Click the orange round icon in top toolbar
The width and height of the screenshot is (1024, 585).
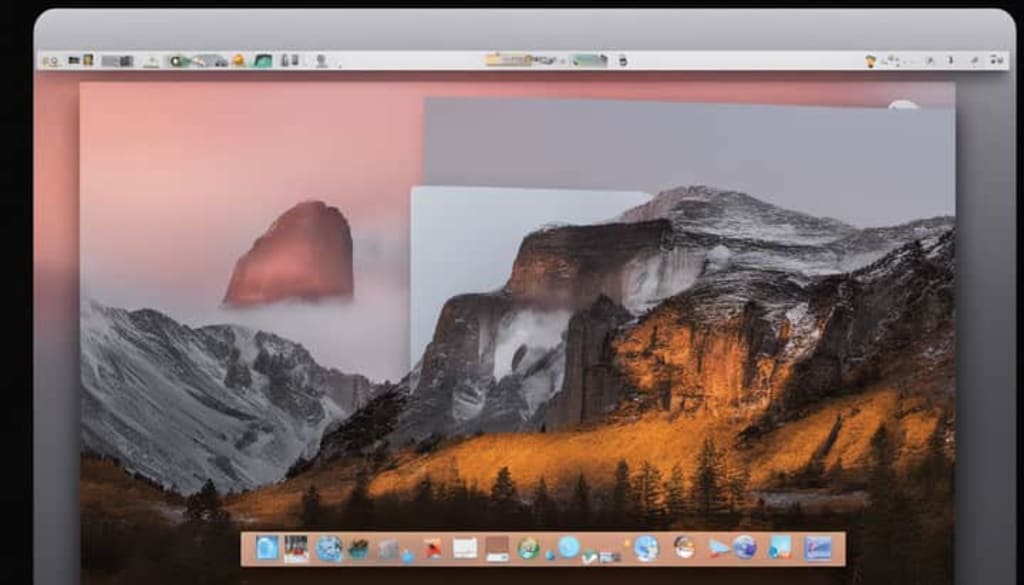pos(238,60)
